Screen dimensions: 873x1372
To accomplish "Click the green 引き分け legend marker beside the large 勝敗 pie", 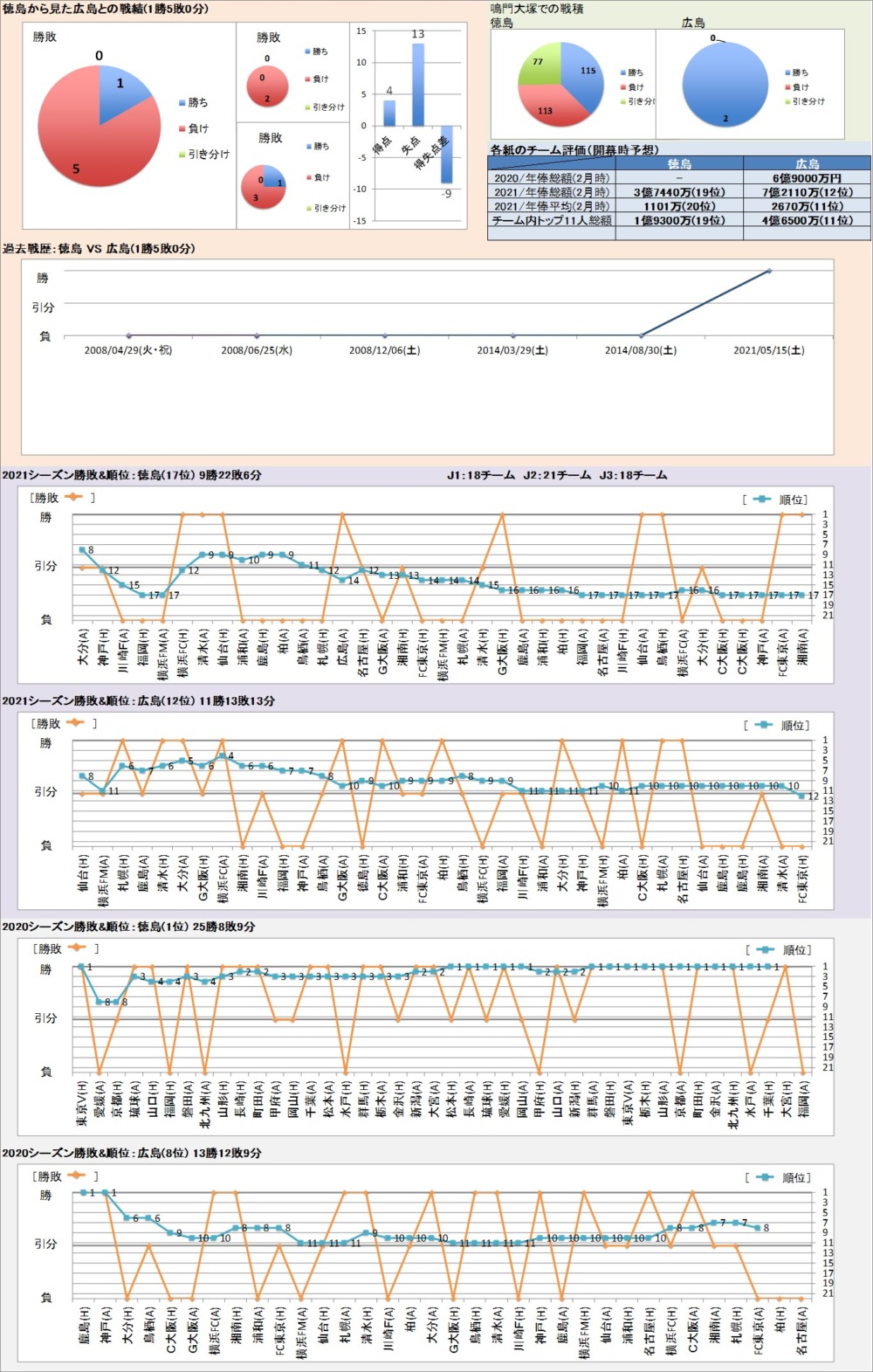I will (x=182, y=155).
